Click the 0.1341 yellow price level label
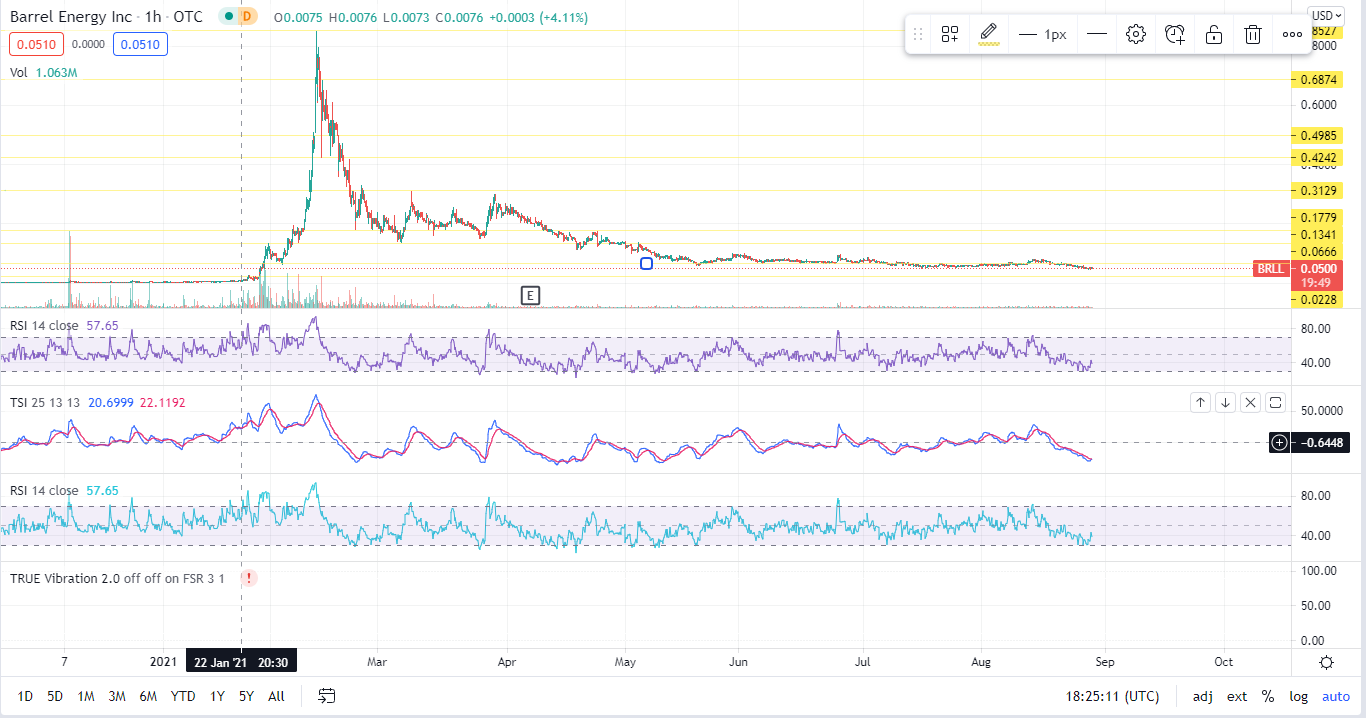The width and height of the screenshot is (1366, 718). (1317, 235)
